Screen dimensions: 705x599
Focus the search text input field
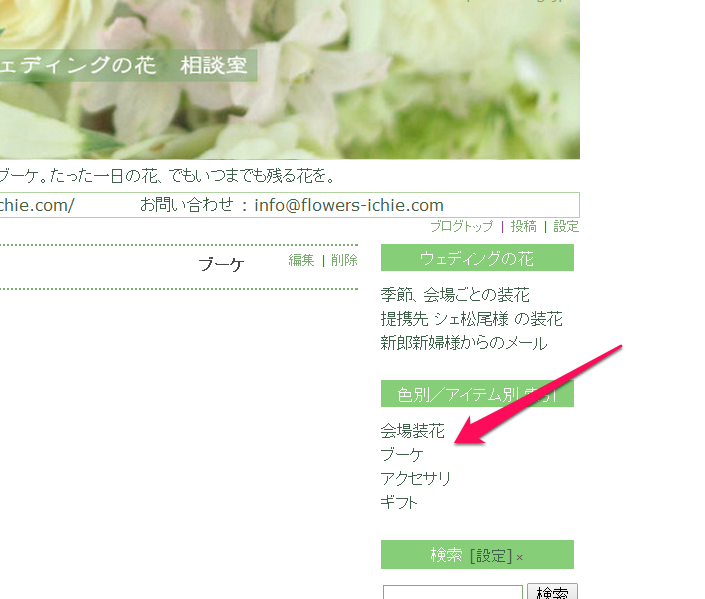coord(452,592)
